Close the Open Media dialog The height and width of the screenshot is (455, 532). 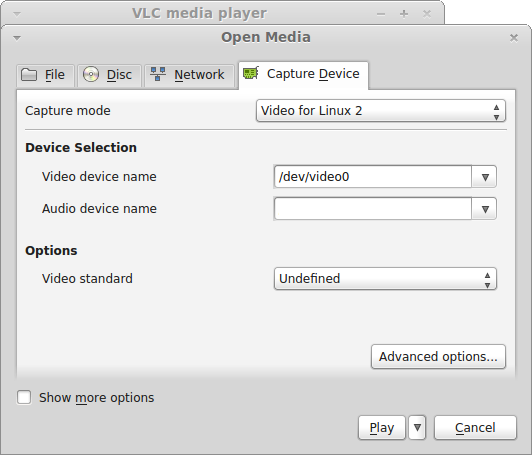coord(514,38)
